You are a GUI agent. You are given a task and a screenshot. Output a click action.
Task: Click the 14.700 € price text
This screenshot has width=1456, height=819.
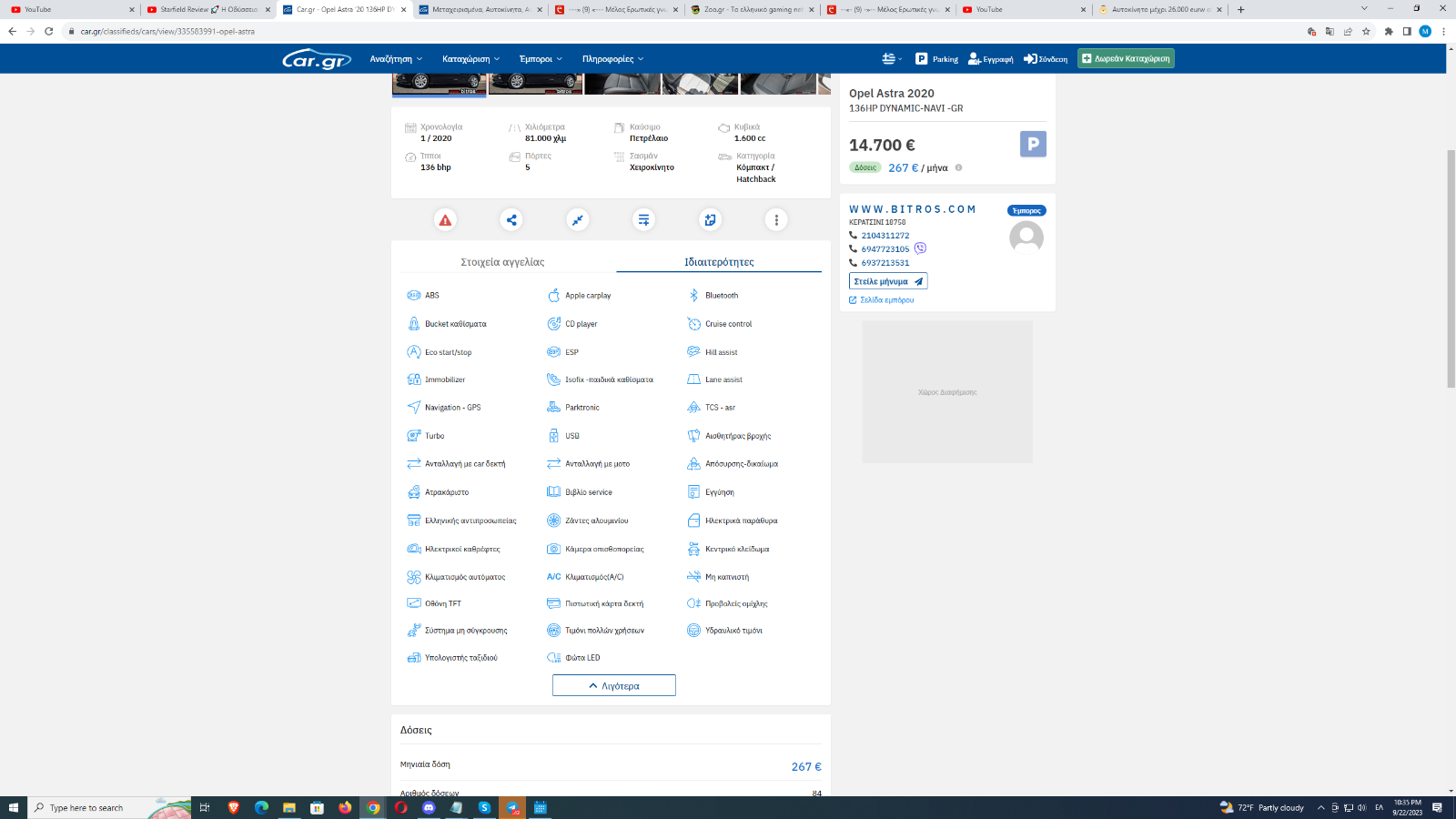(x=882, y=145)
